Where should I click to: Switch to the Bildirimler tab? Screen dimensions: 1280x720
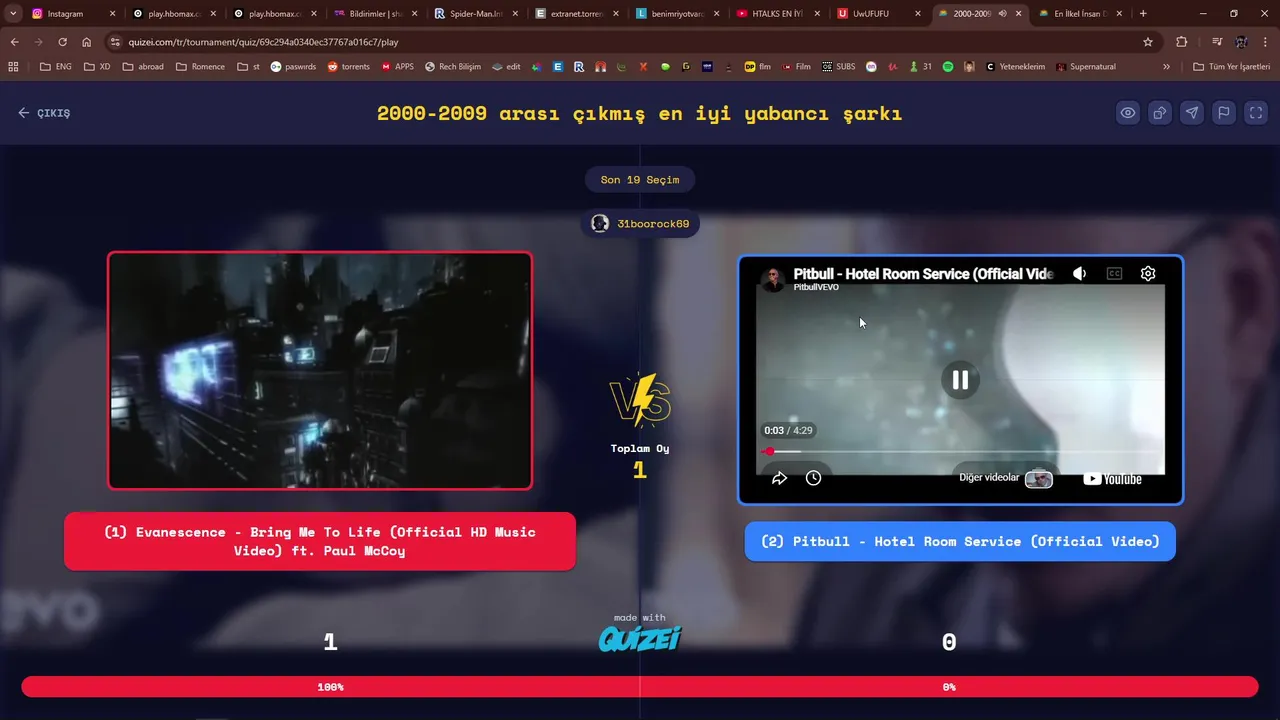coord(376,14)
